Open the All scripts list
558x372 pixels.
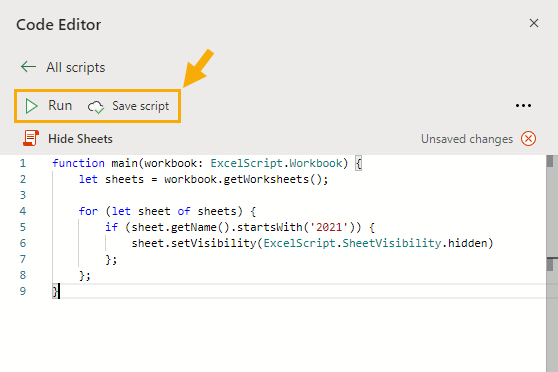[x=75, y=67]
